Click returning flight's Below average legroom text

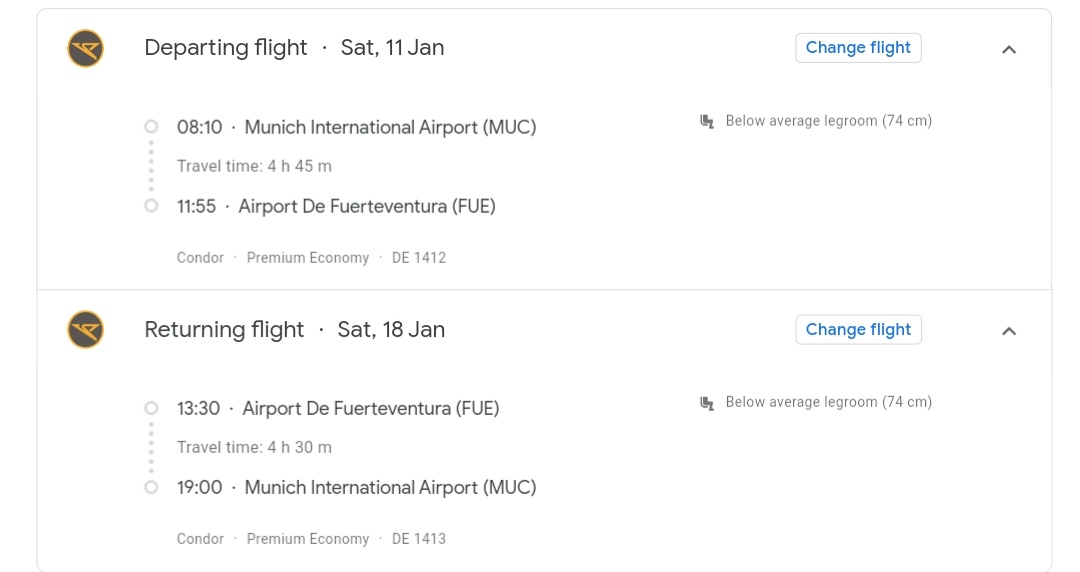pyautogui.click(x=828, y=402)
